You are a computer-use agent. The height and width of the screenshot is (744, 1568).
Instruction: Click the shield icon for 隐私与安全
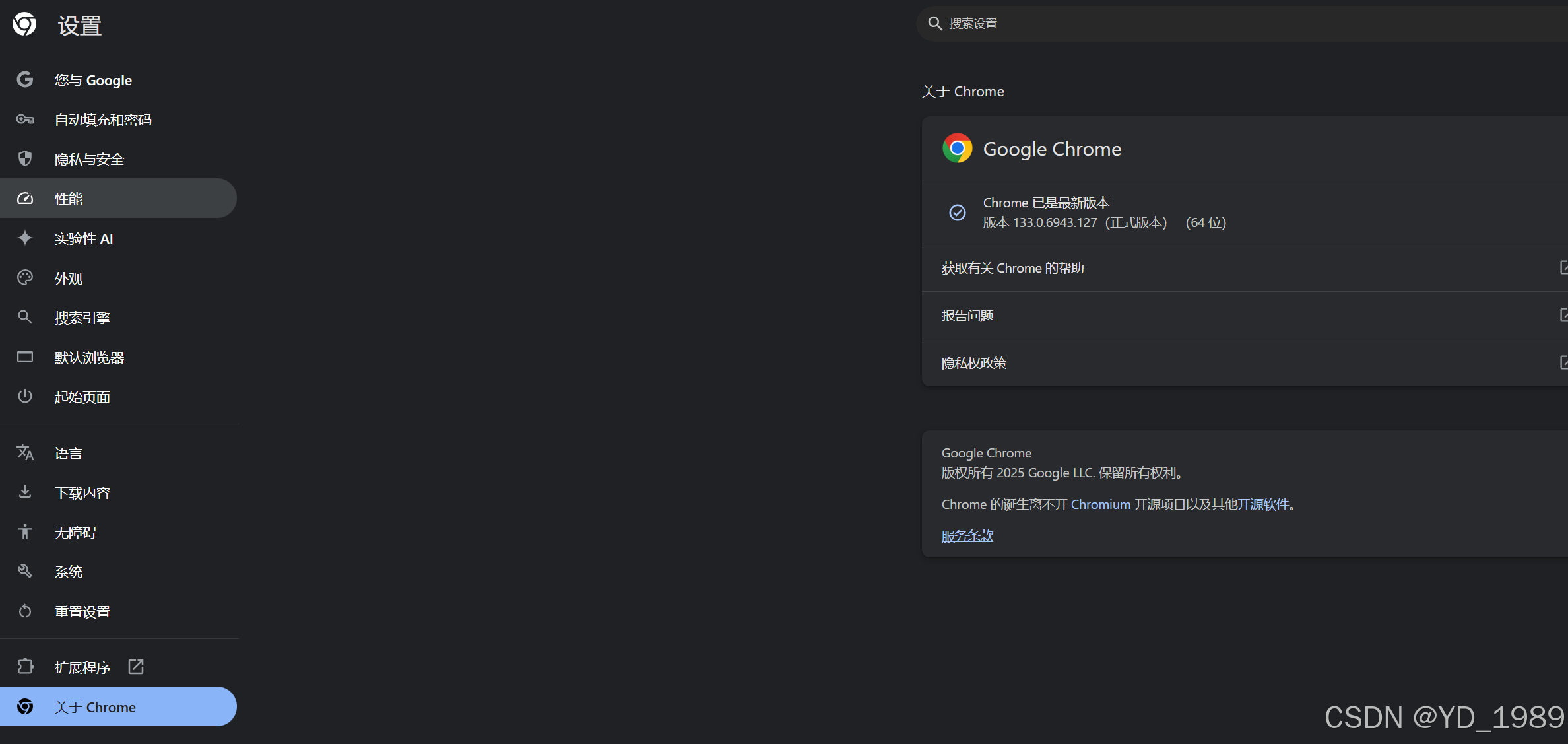pyautogui.click(x=25, y=158)
